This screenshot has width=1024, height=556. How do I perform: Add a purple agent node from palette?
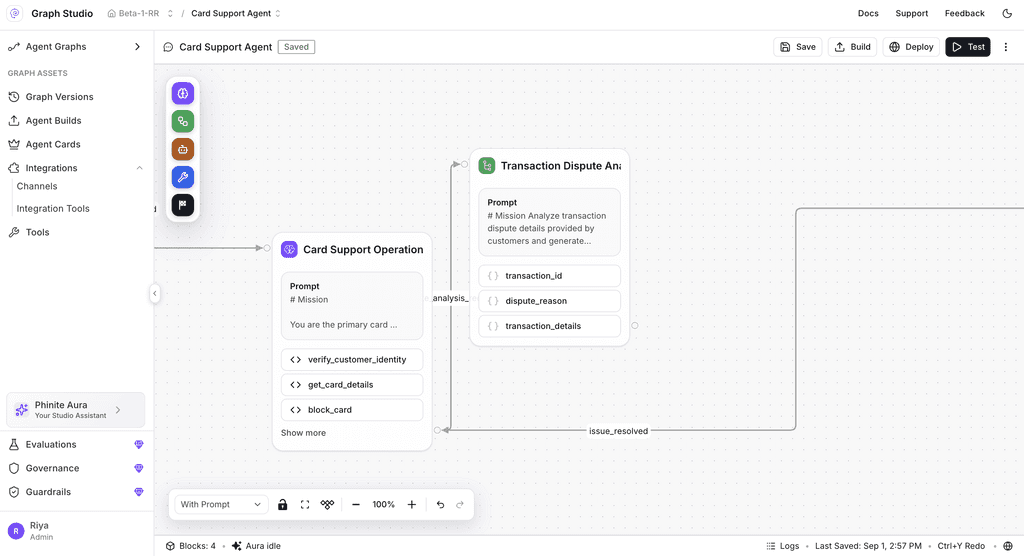(183, 93)
